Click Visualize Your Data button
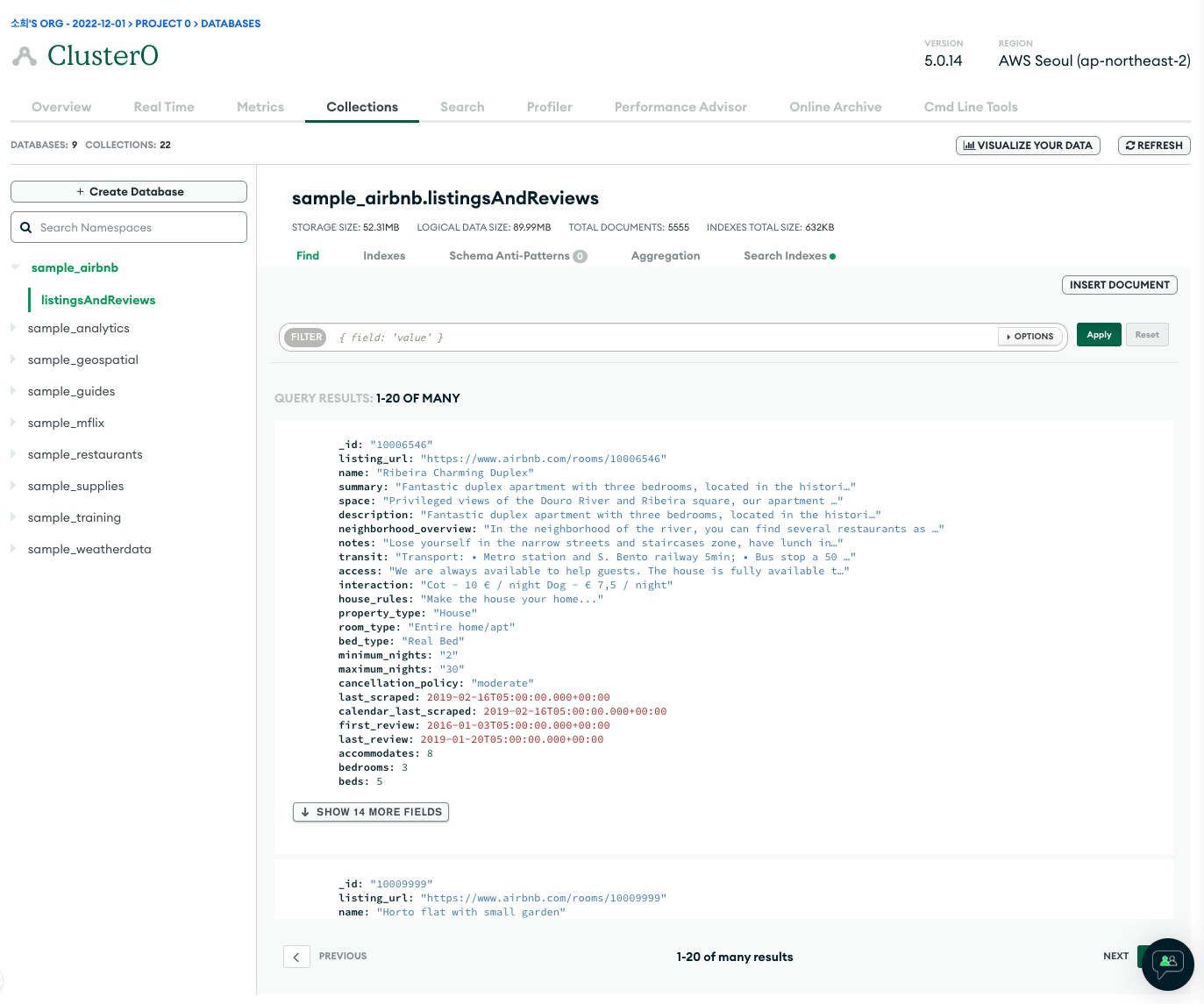This screenshot has width=1204, height=1004. click(x=1028, y=146)
